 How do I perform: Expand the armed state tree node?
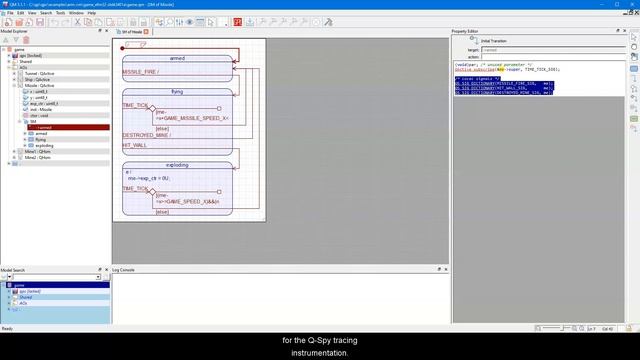pyautogui.click(x=25, y=133)
